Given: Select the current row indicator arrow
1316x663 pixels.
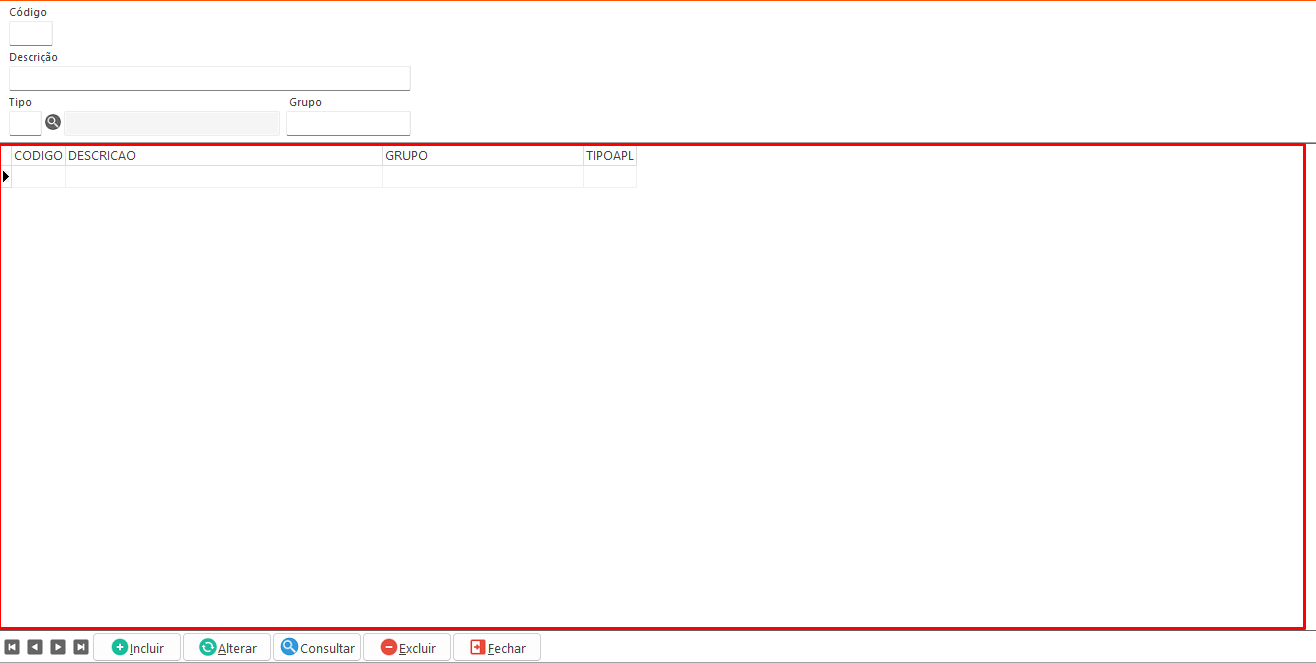Looking at the screenshot, I should coord(6,177).
